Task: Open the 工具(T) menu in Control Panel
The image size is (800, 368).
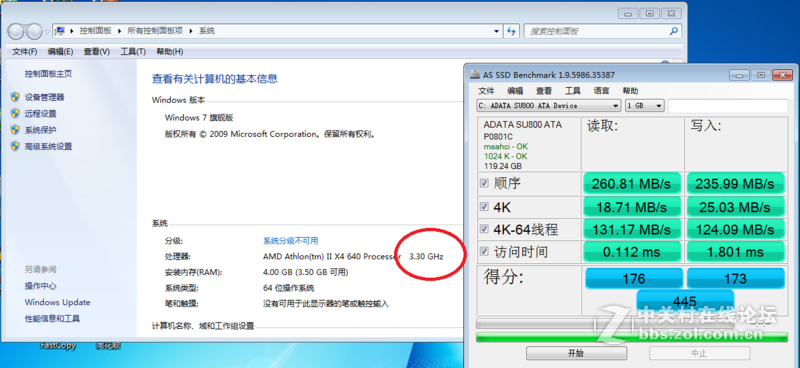Action: (x=133, y=52)
